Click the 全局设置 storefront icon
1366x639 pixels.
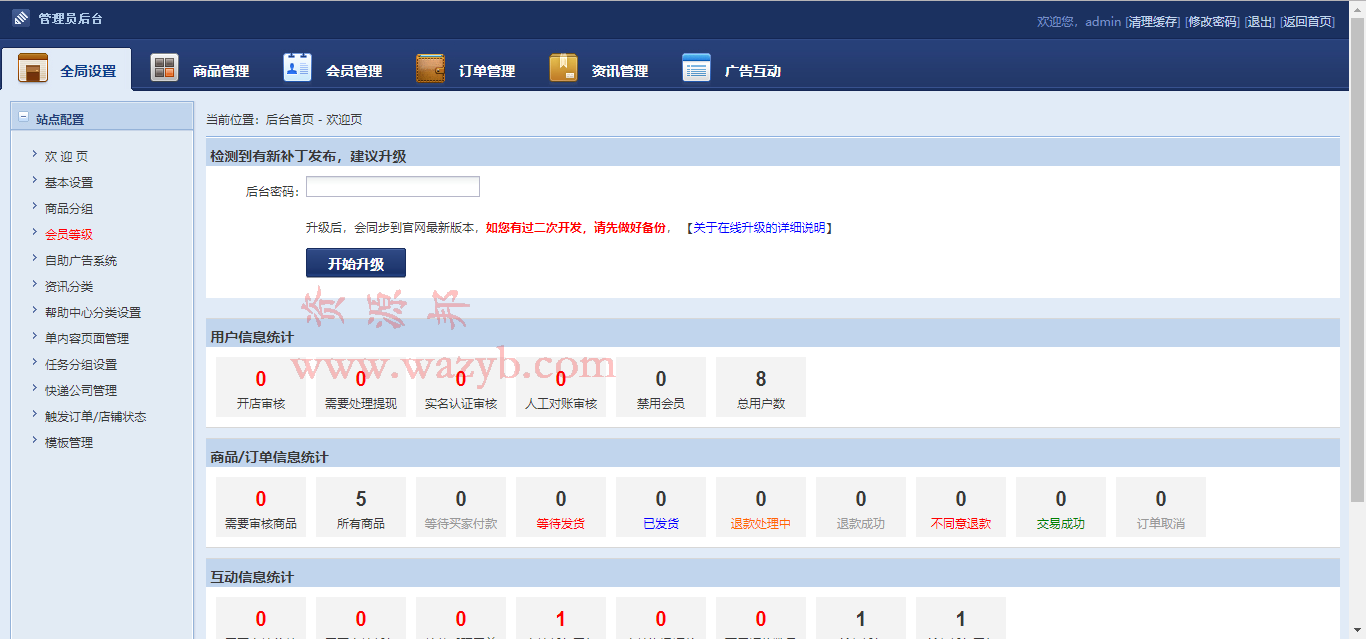point(33,68)
